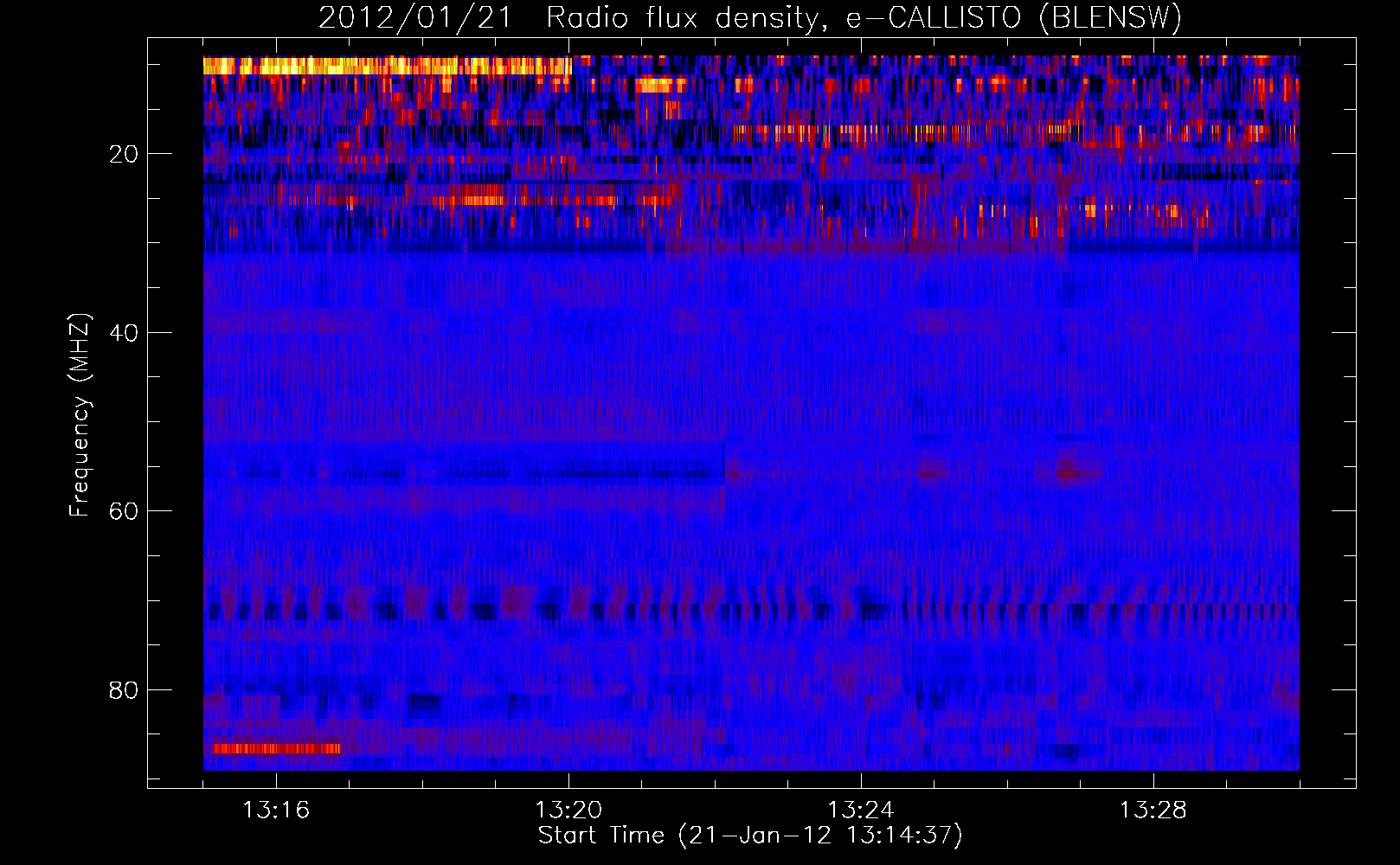Viewport: 1400px width, 865px height.
Task: Click the '40' frequency tick label
Action: coord(125,333)
